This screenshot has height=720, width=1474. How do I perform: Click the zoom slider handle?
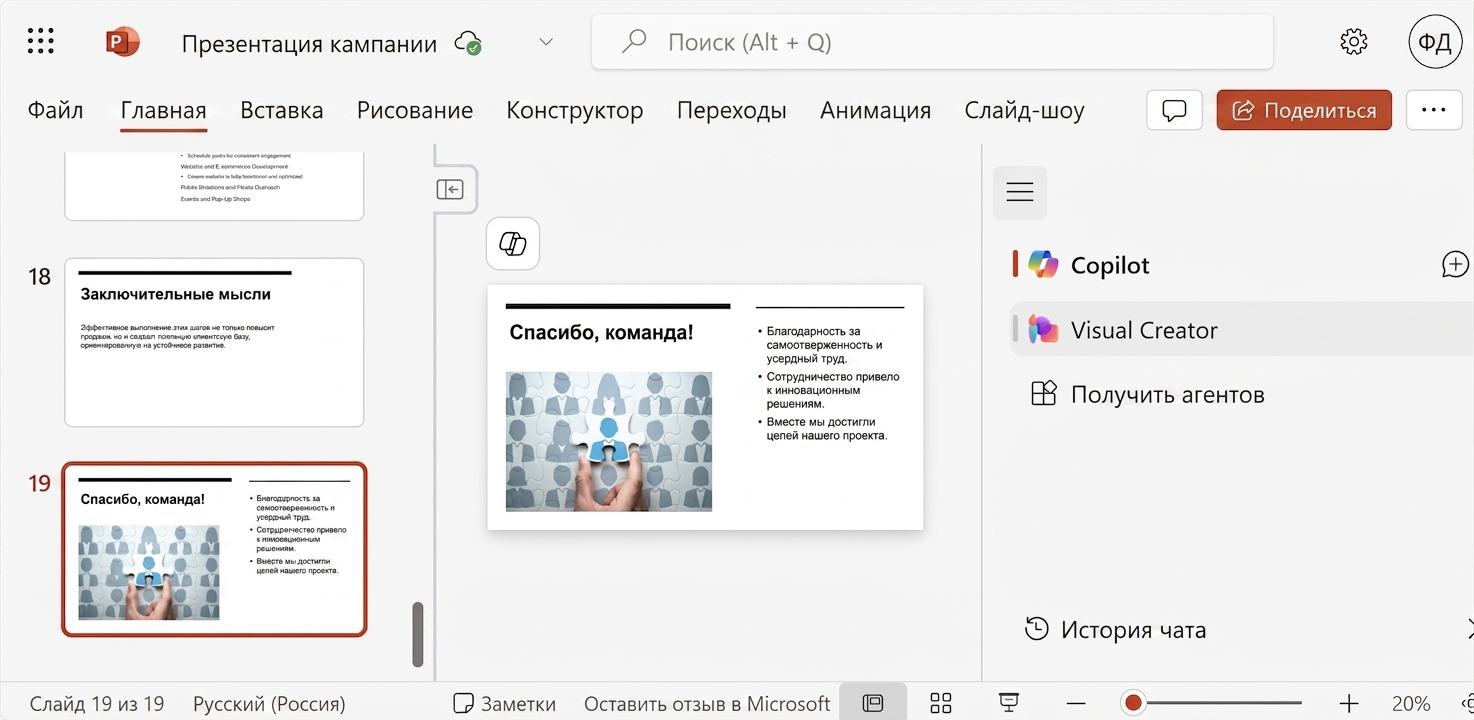pos(1133,703)
